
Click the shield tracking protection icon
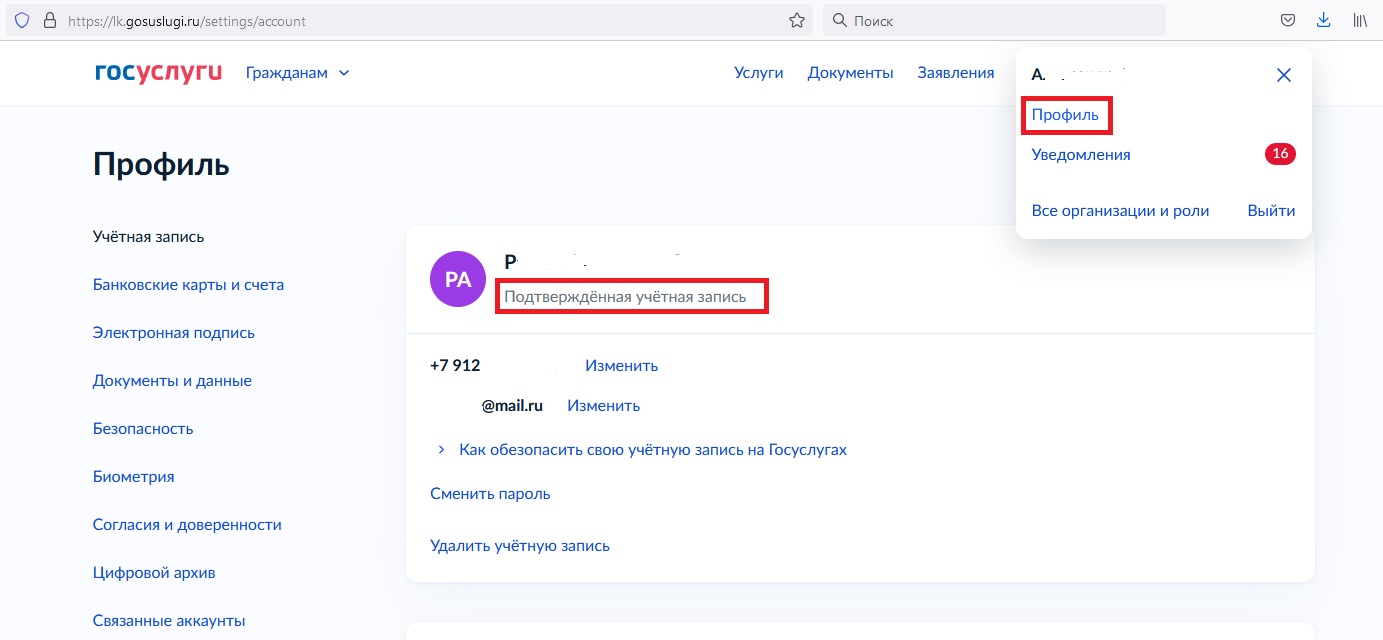22,20
